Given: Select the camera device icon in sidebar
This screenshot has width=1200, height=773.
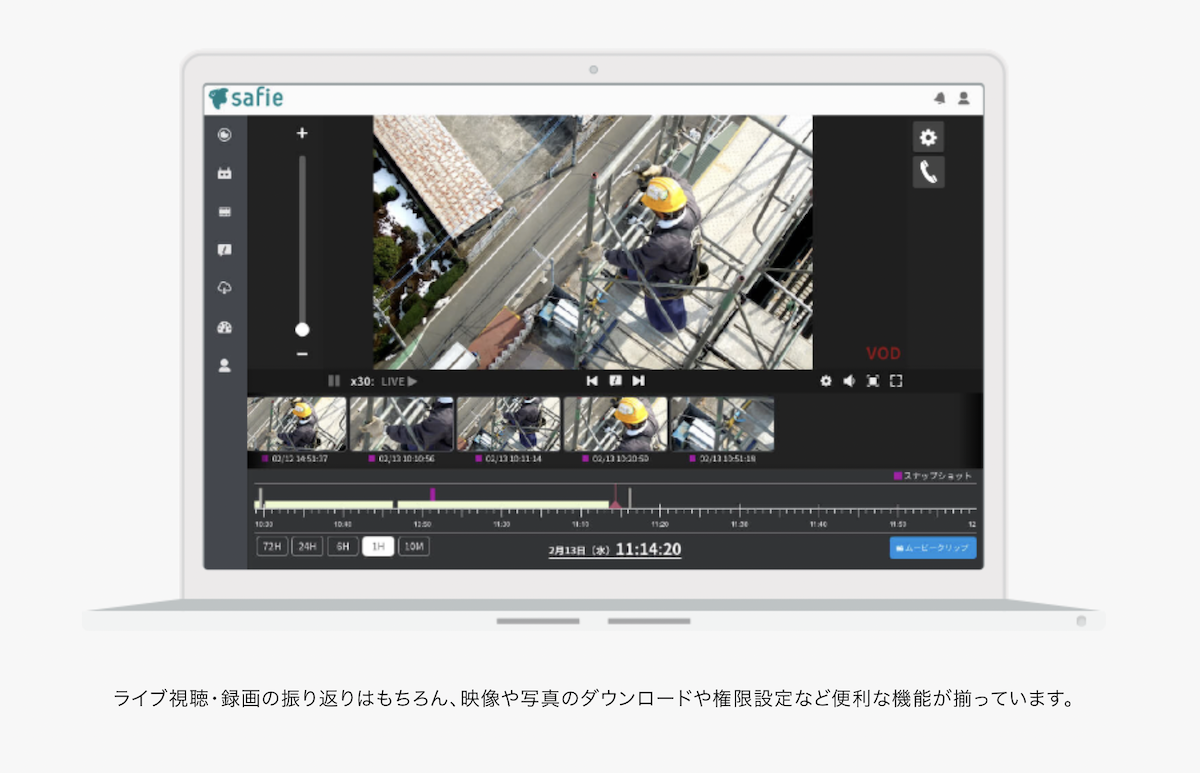Looking at the screenshot, I should click(x=224, y=172).
